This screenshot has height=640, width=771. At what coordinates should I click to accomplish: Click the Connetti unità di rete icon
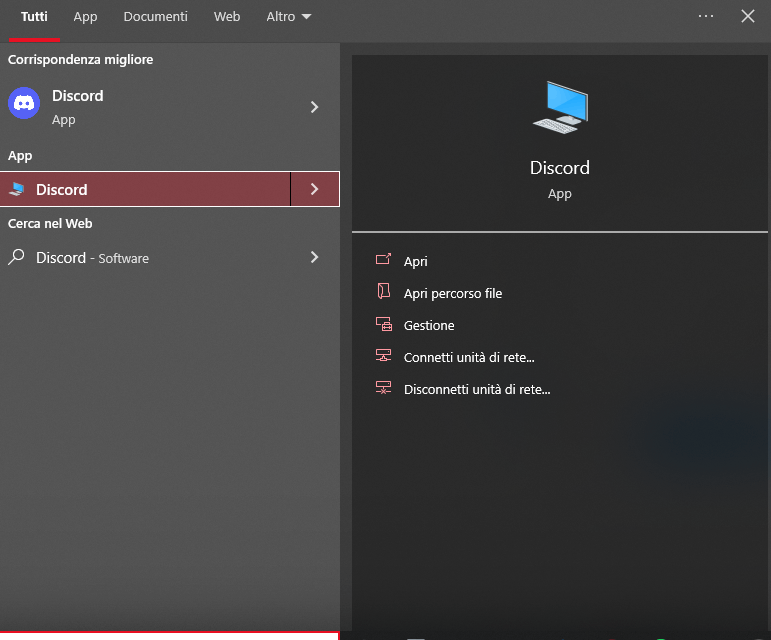click(x=384, y=355)
